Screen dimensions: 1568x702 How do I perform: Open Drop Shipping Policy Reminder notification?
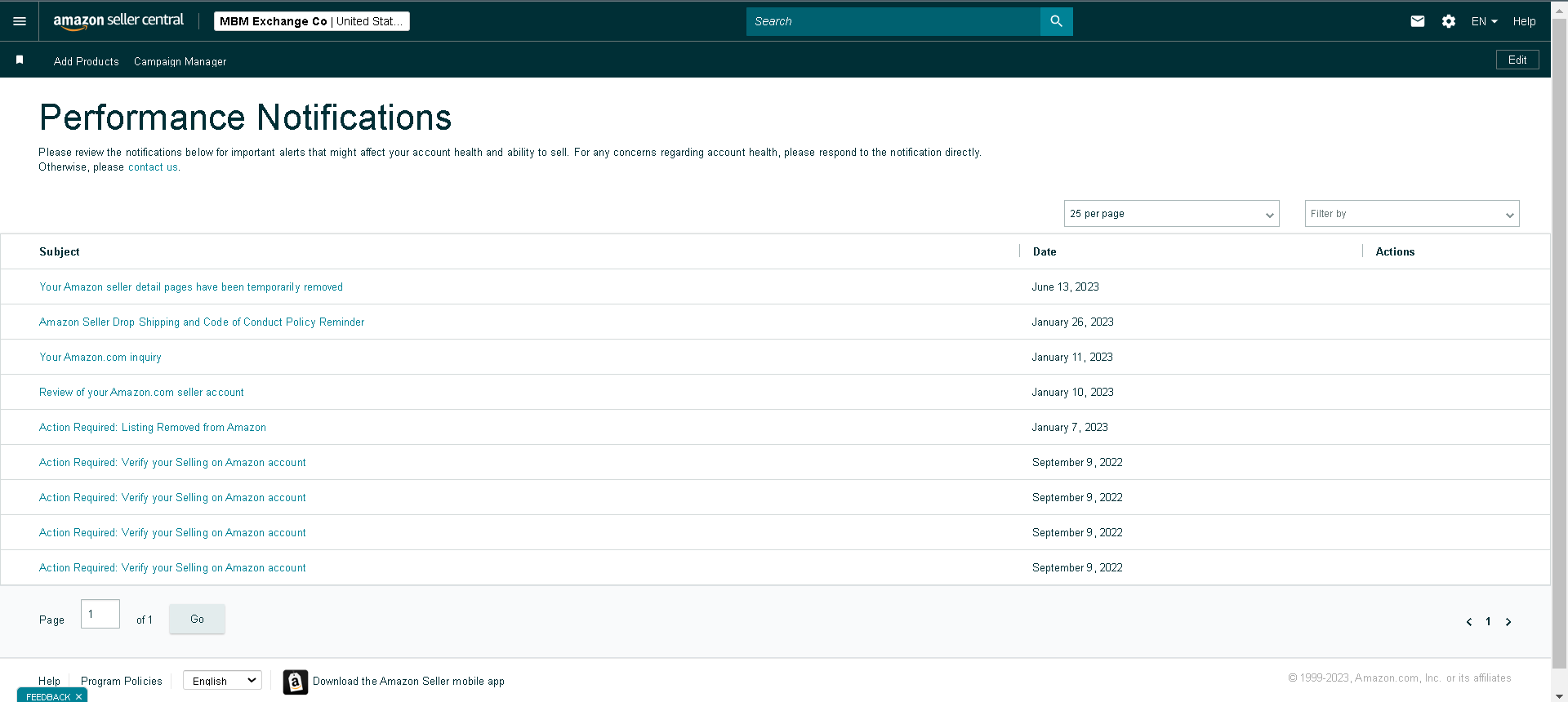202,322
